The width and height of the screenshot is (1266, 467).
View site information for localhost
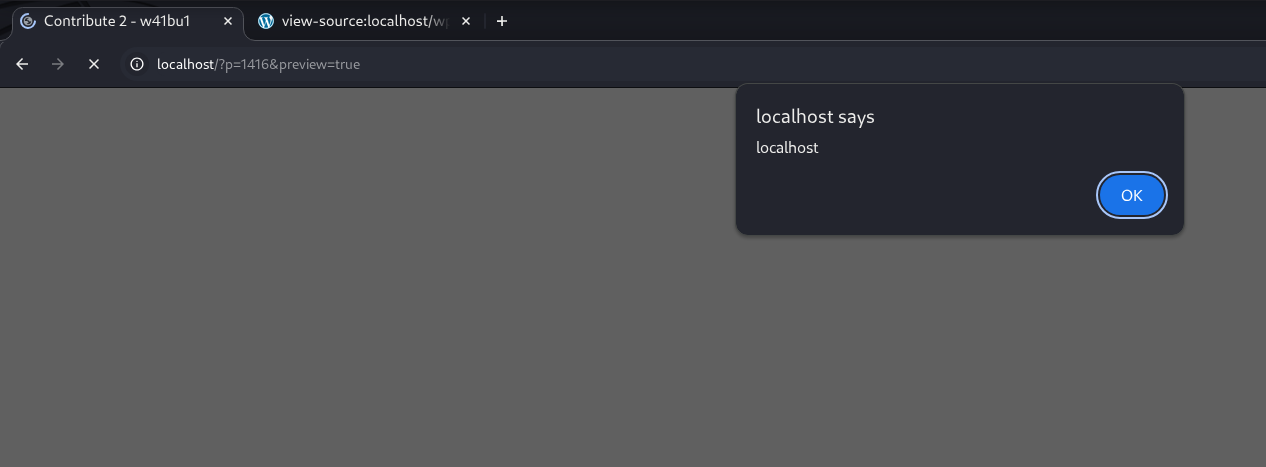(x=138, y=64)
